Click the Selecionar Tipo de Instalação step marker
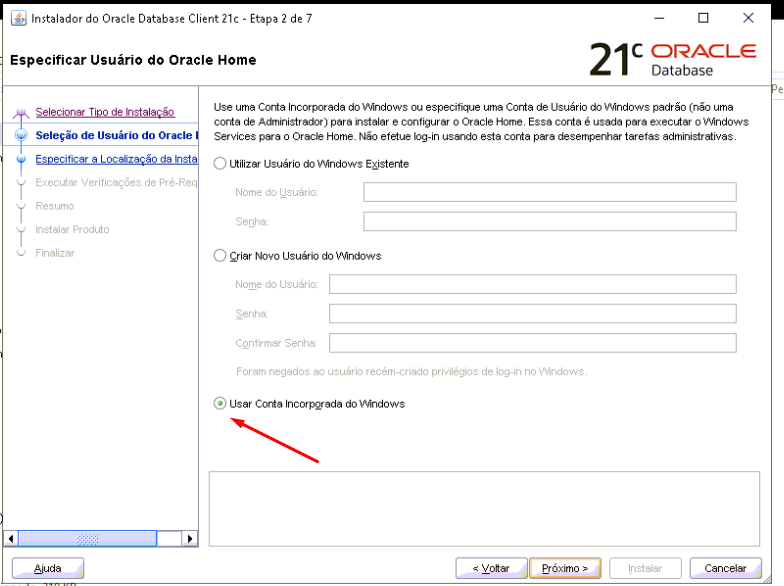The width and height of the screenshot is (784, 586). (x=21, y=112)
